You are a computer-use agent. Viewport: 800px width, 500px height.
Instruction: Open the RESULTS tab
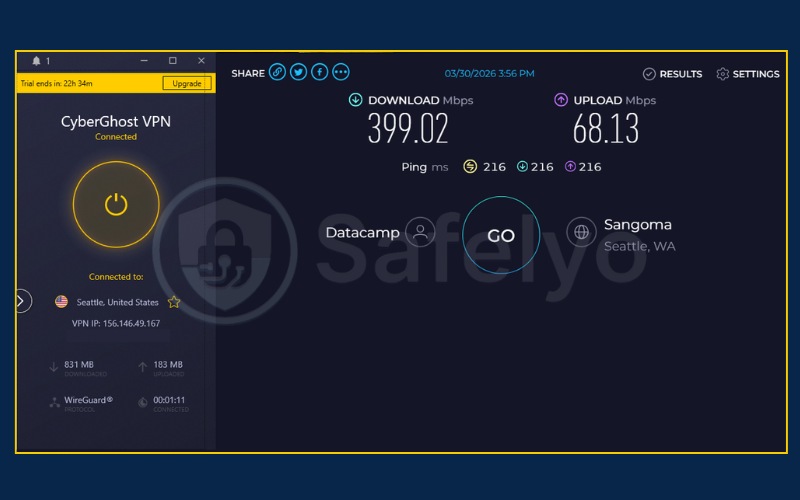pos(681,74)
